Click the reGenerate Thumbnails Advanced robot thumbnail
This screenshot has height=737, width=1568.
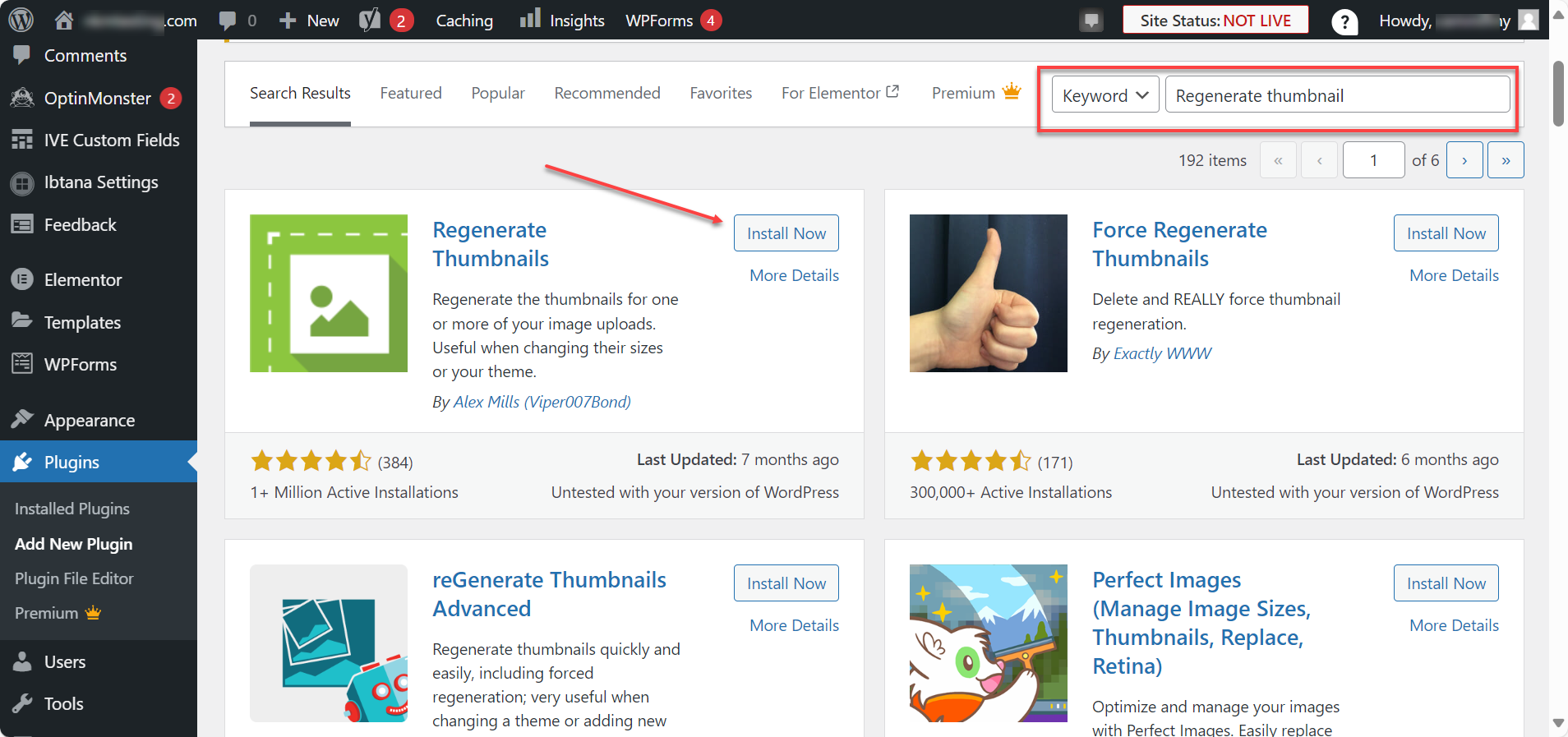329,643
